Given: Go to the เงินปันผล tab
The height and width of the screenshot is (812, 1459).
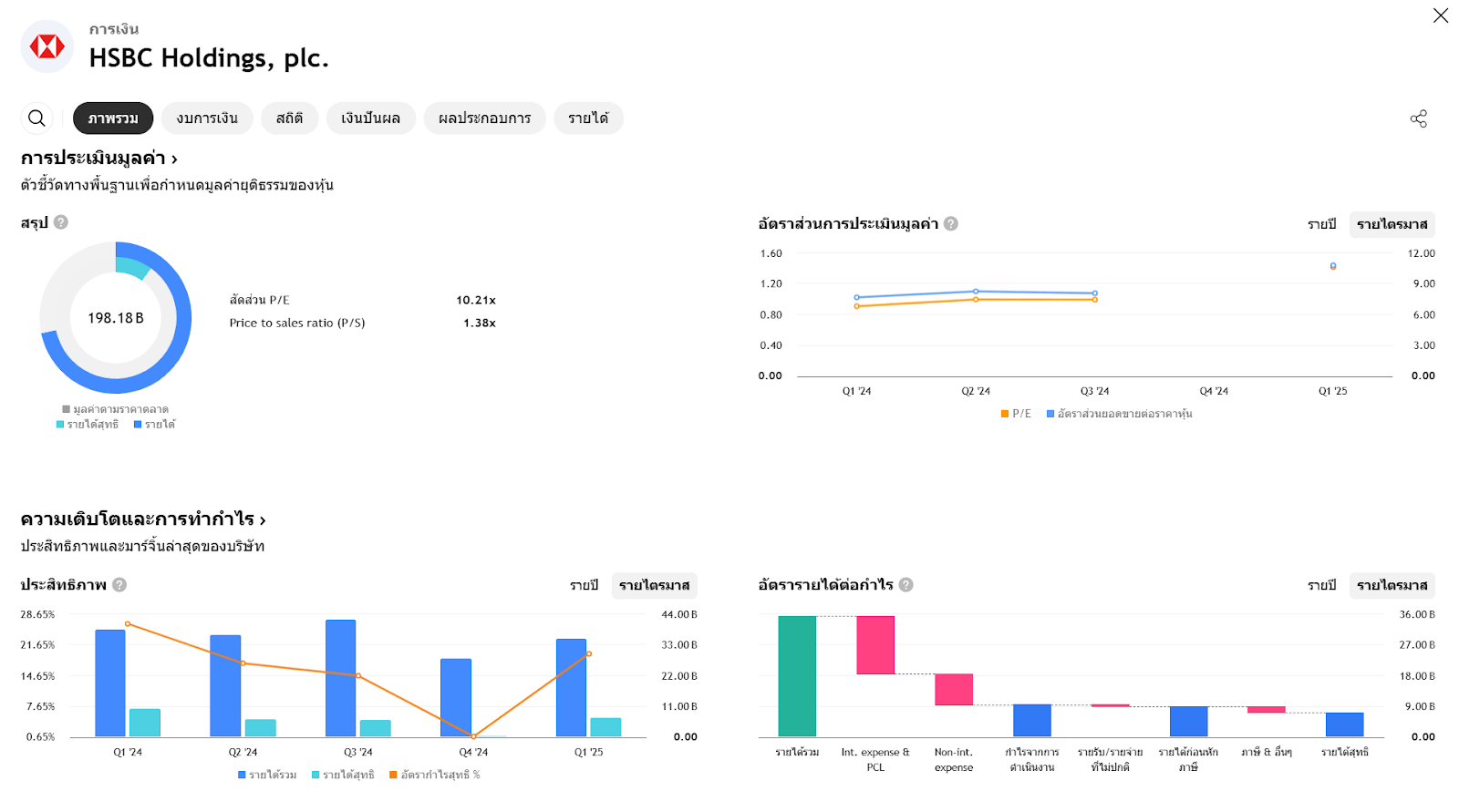Looking at the screenshot, I should [370, 118].
